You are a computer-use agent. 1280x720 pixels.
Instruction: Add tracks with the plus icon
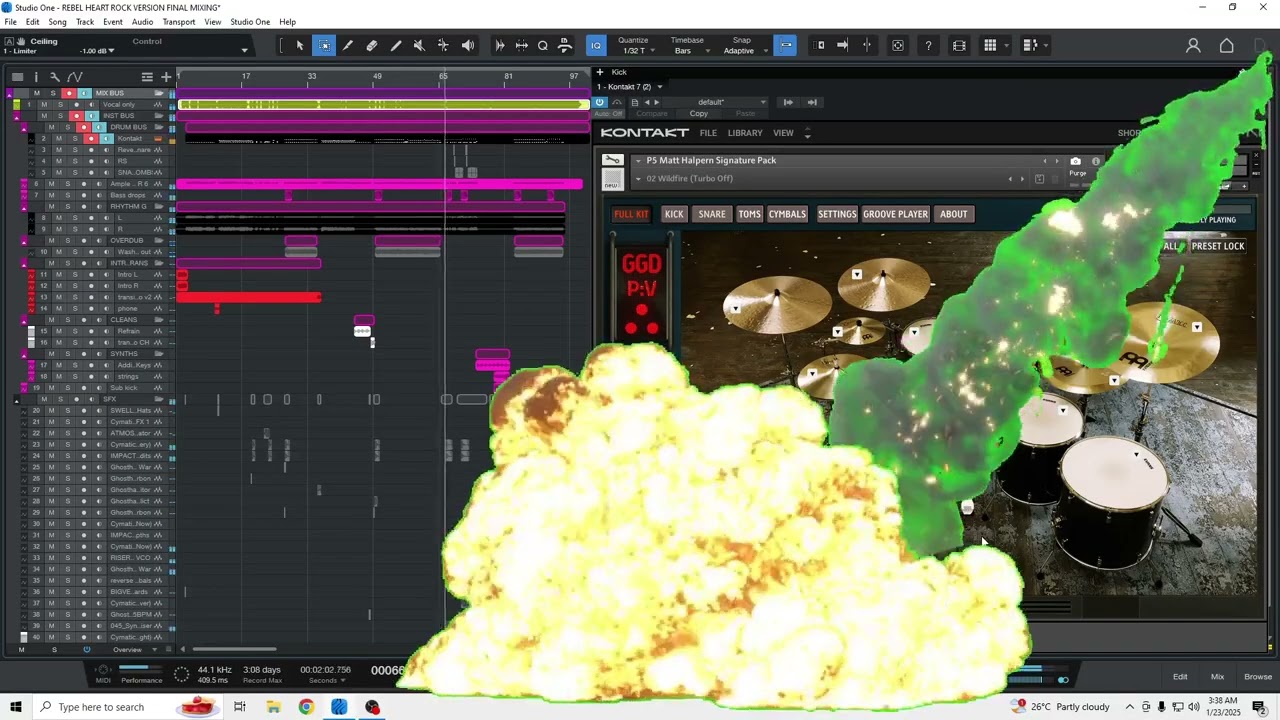click(x=166, y=77)
